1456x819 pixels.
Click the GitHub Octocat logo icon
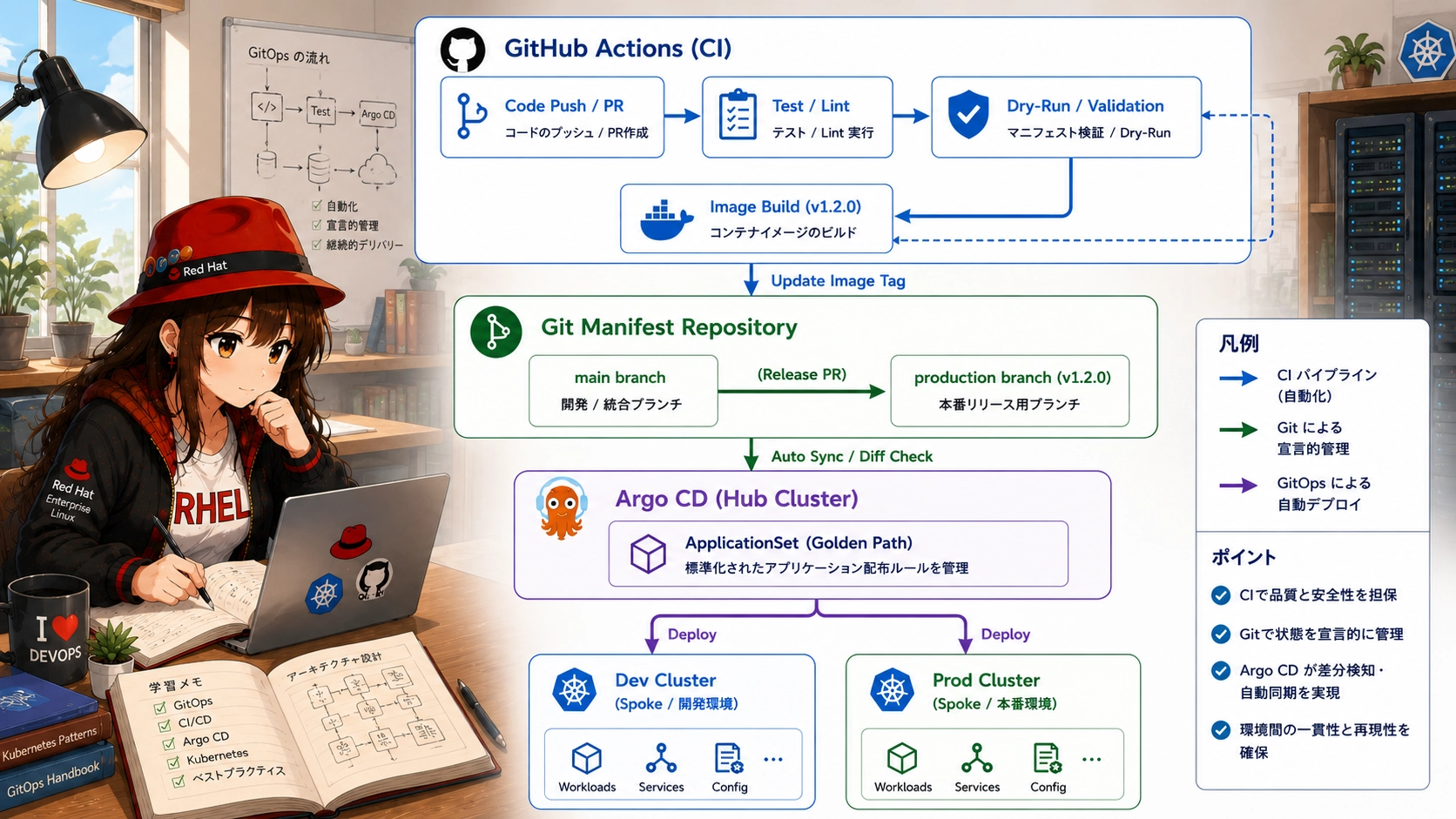click(462, 50)
